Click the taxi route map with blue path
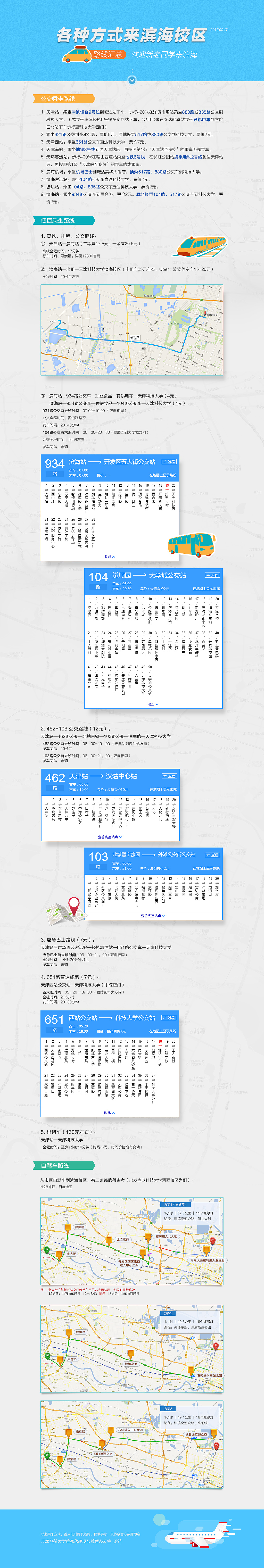The width and height of the screenshot is (264, 1568). (131, 330)
